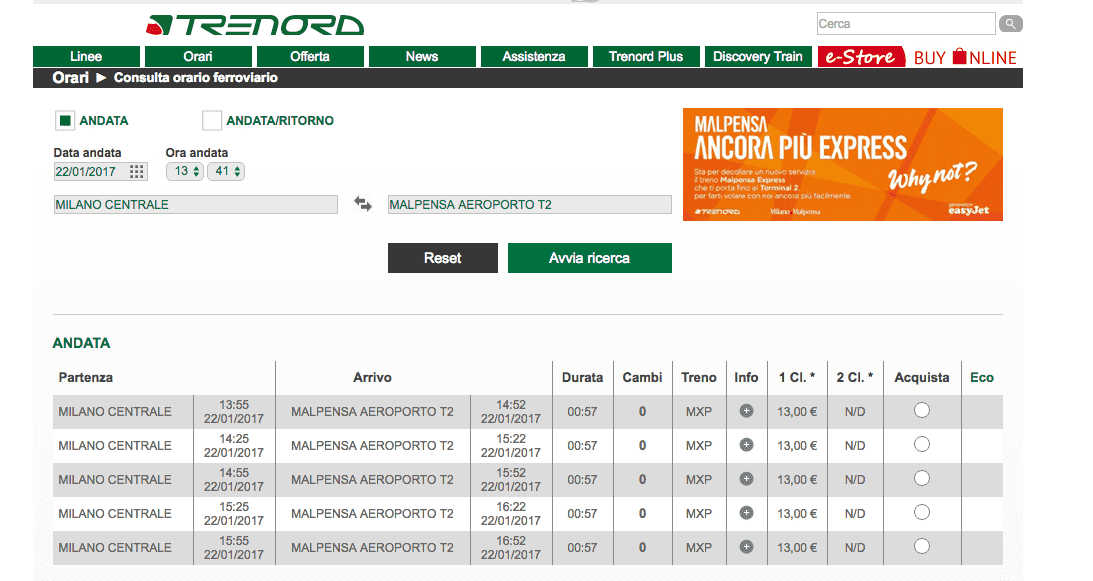The image size is (1093, 581).
Task: Choose the 14:55 train to purchase
Action: [x=922, y=478]
